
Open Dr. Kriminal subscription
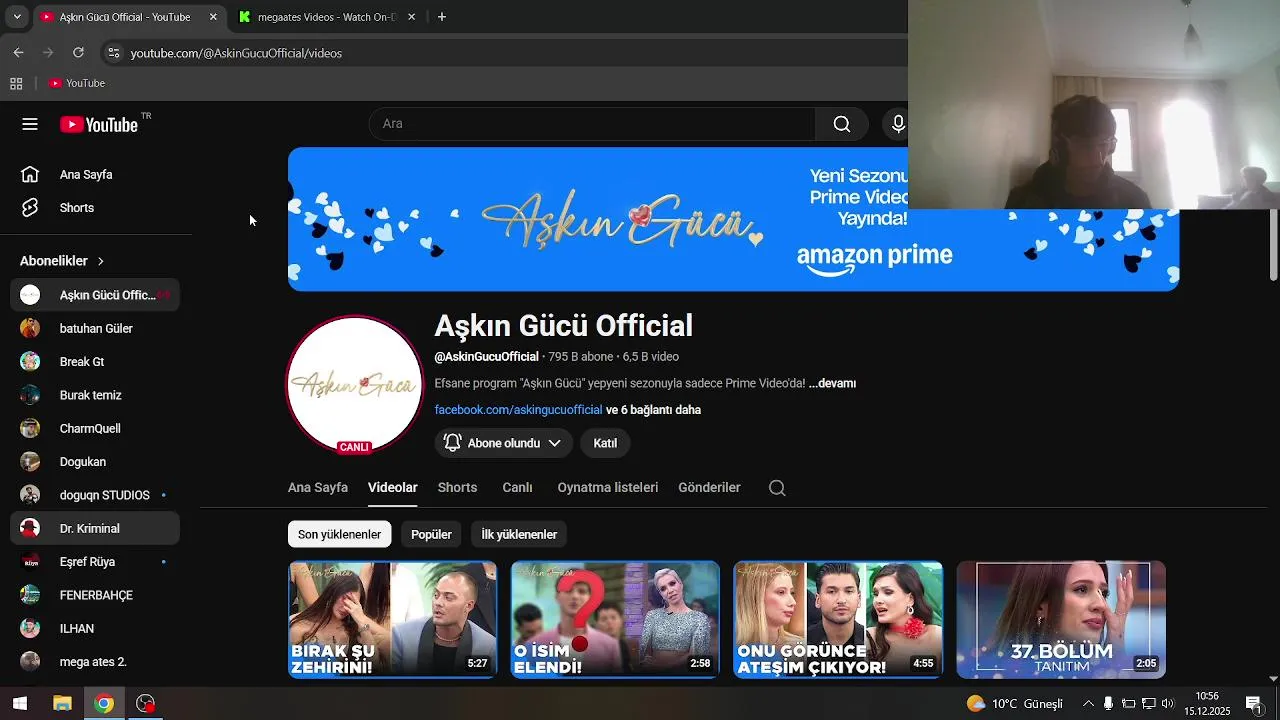point(96,529)
